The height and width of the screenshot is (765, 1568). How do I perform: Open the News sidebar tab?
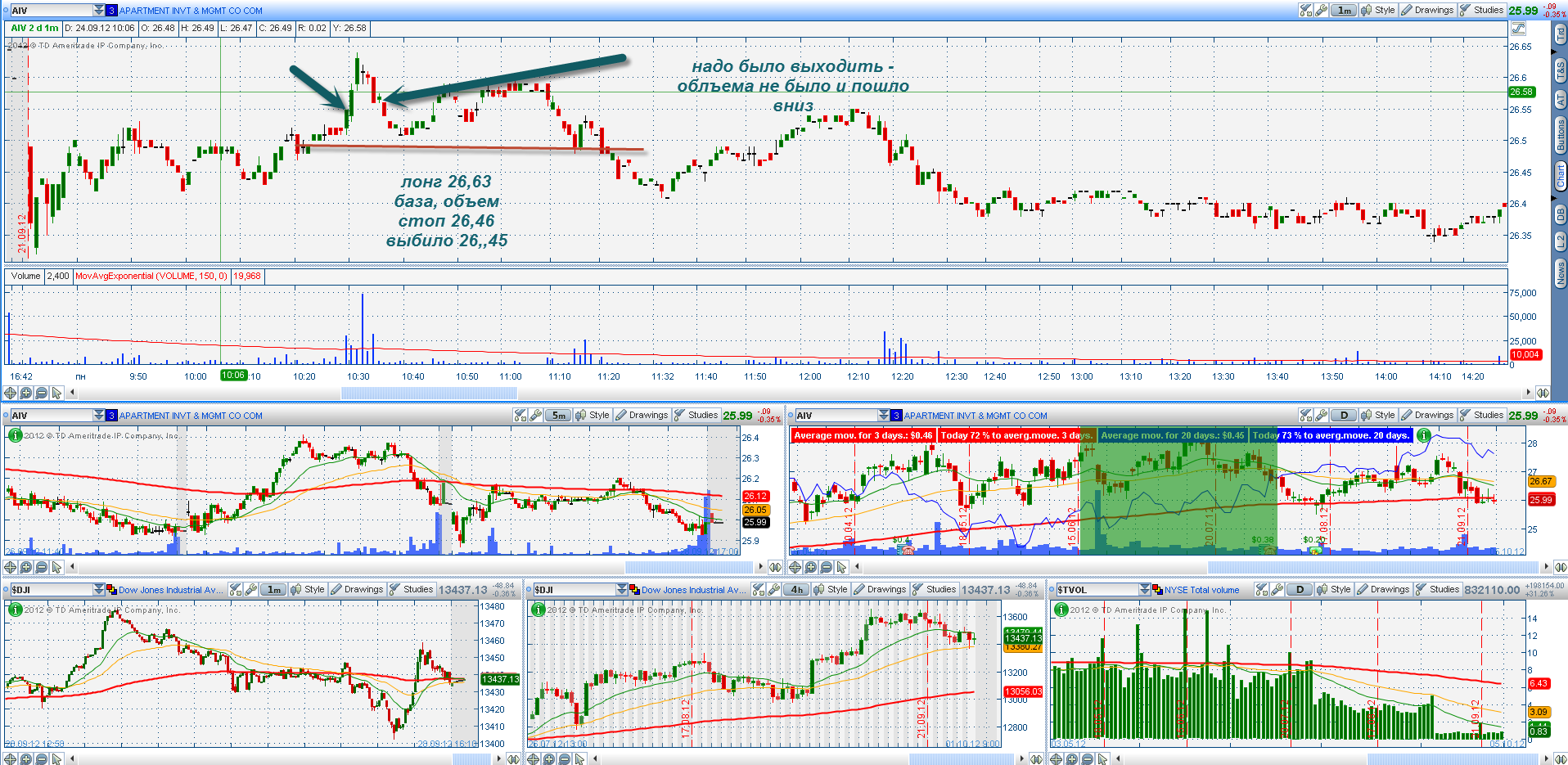(x=1560, y=272)
